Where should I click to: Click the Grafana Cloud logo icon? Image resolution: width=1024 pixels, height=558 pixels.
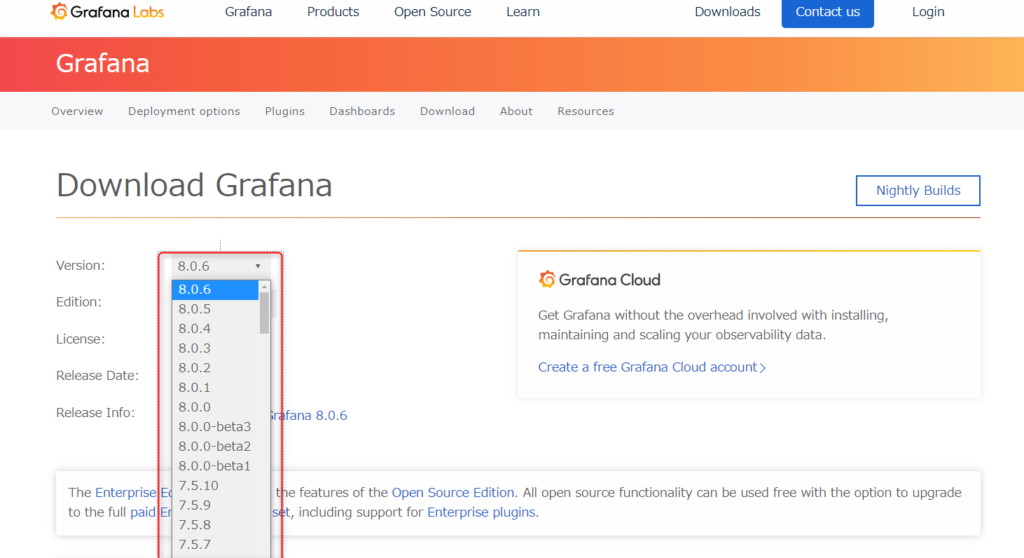[547, 280]
